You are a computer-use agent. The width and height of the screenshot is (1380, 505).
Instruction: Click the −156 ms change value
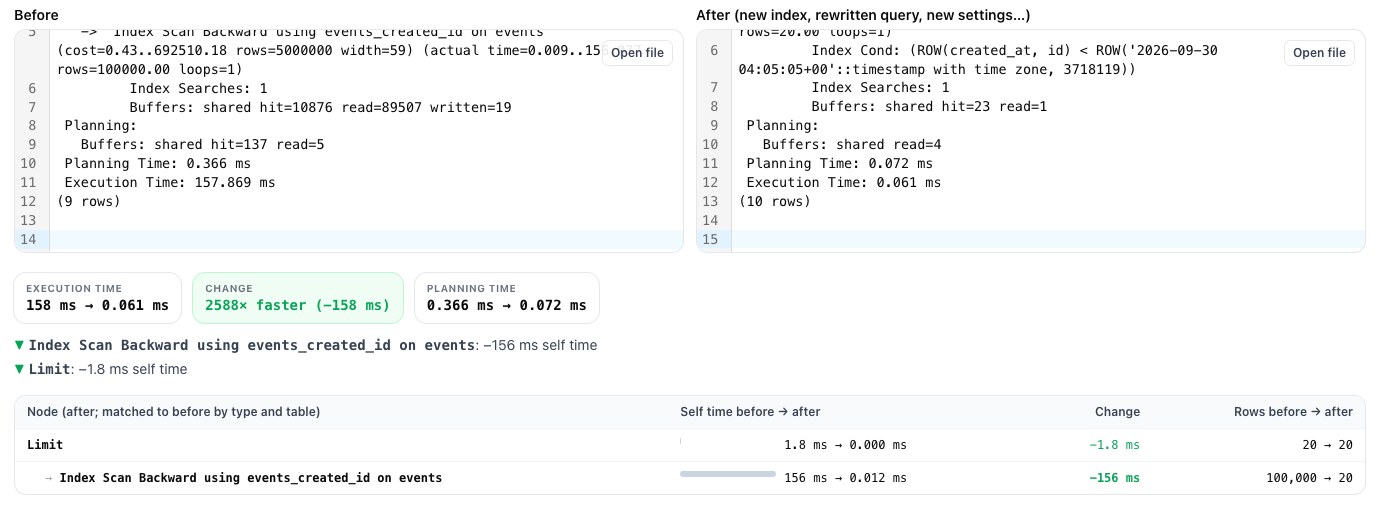point(1114,478)
